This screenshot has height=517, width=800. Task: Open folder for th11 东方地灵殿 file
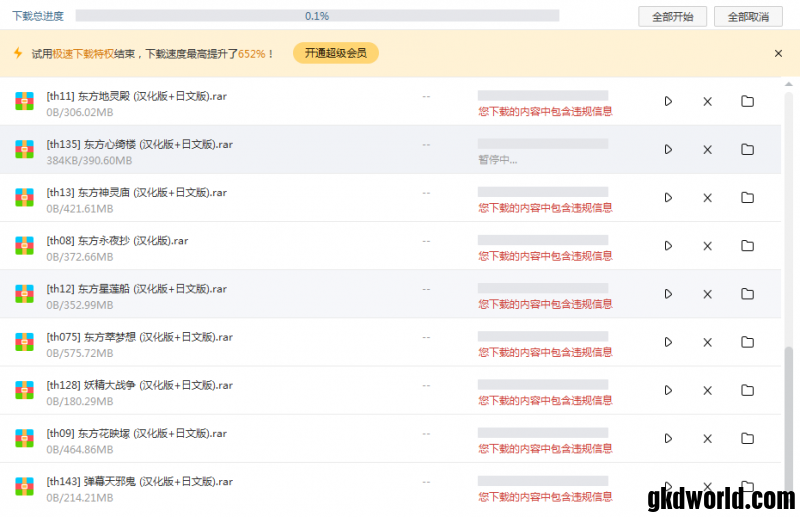pyautogui.click(x=747, y=101)
